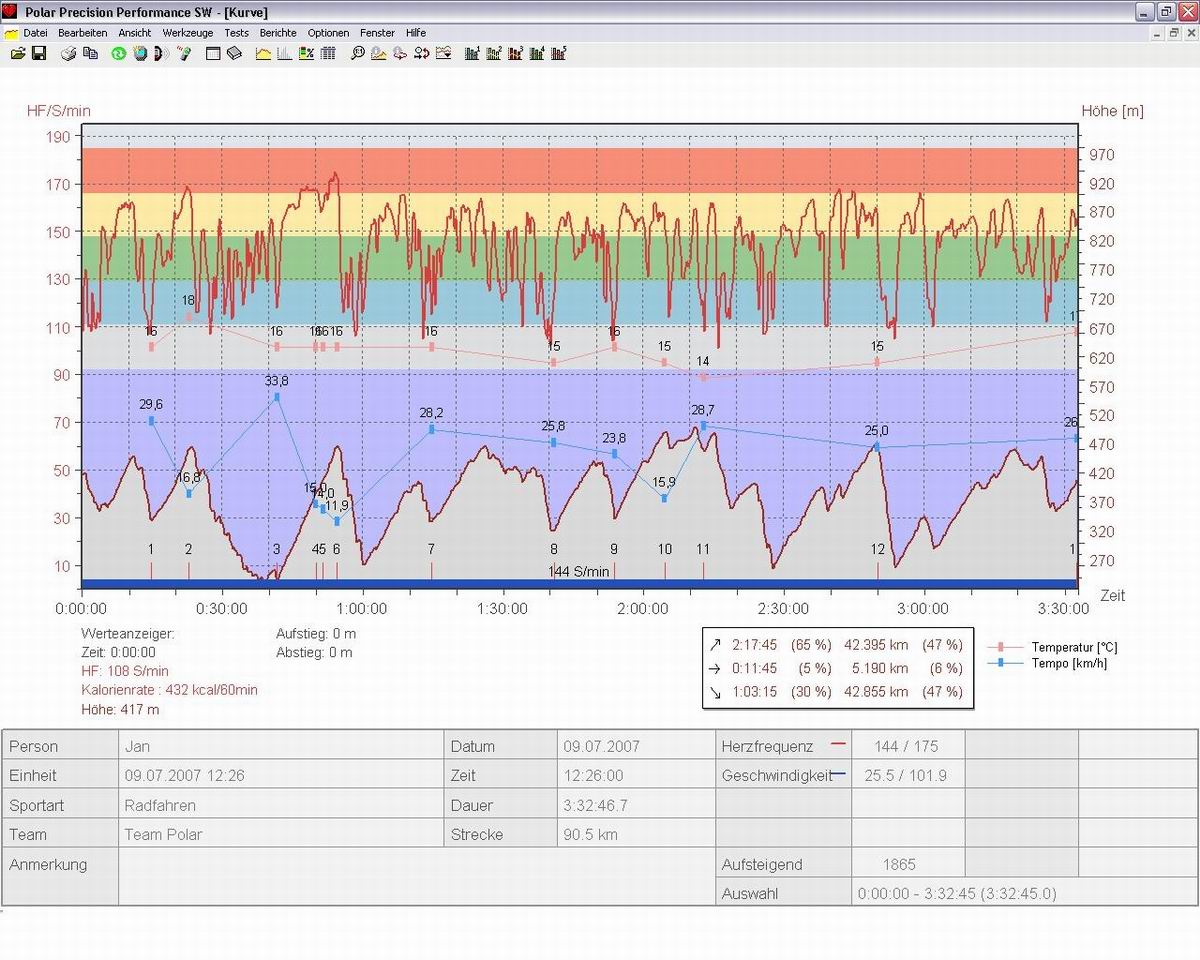Image resolution: width=1200 pixels, height=960 pixels.
Task: Click the magnifier zoom icon
Action: click(x=357, y=53)
